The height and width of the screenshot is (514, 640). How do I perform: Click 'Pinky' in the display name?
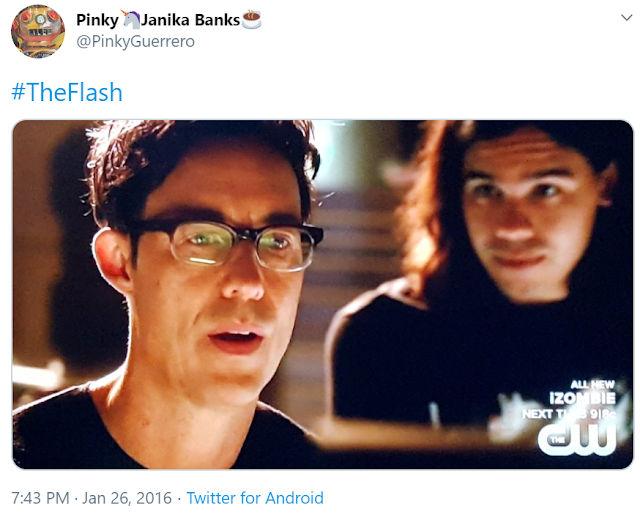(98, 20)
